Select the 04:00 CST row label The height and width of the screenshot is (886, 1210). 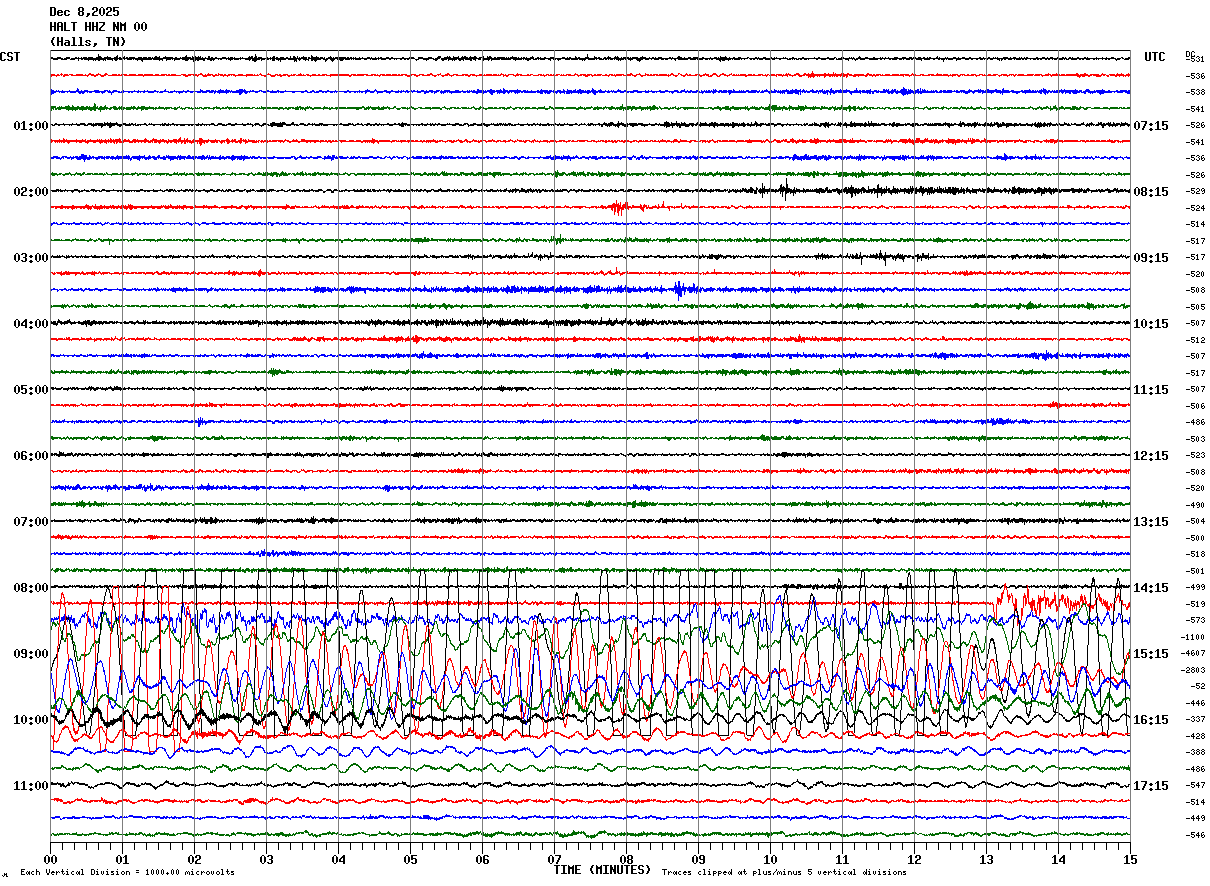point(31,324)
